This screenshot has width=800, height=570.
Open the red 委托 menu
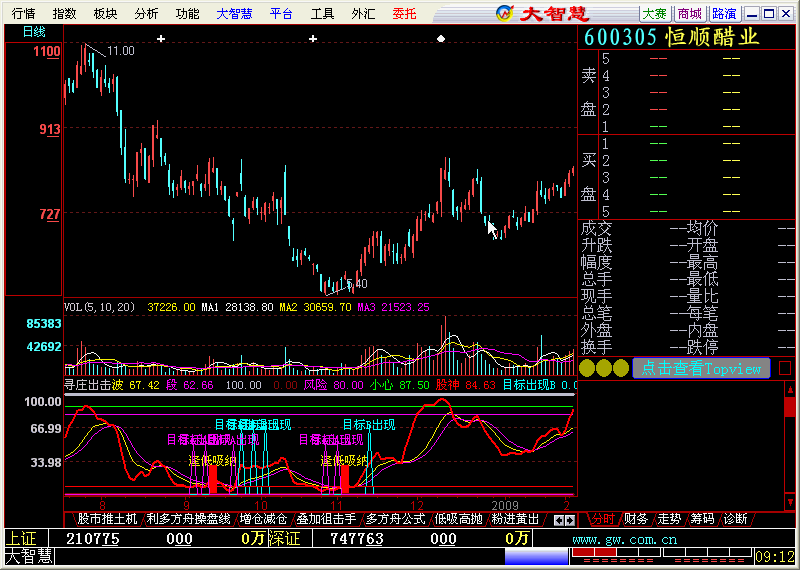[405, 14]
